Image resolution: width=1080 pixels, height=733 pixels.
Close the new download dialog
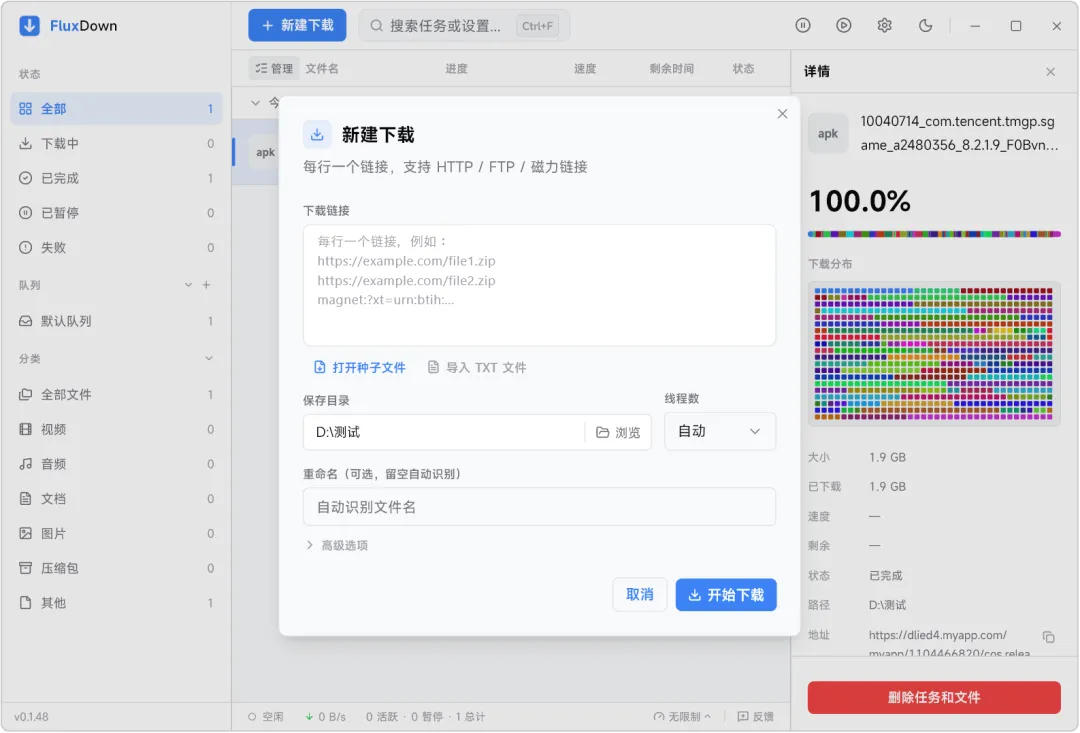click(x=782, y=114)
